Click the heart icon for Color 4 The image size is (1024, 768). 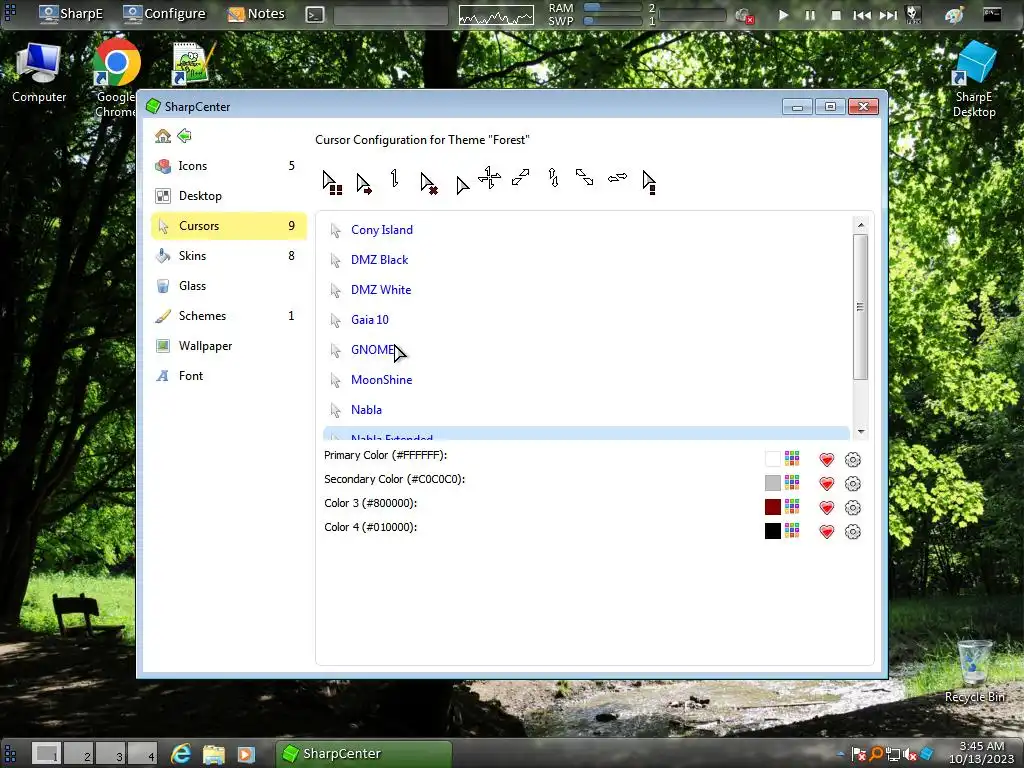(x=827, y=532)
